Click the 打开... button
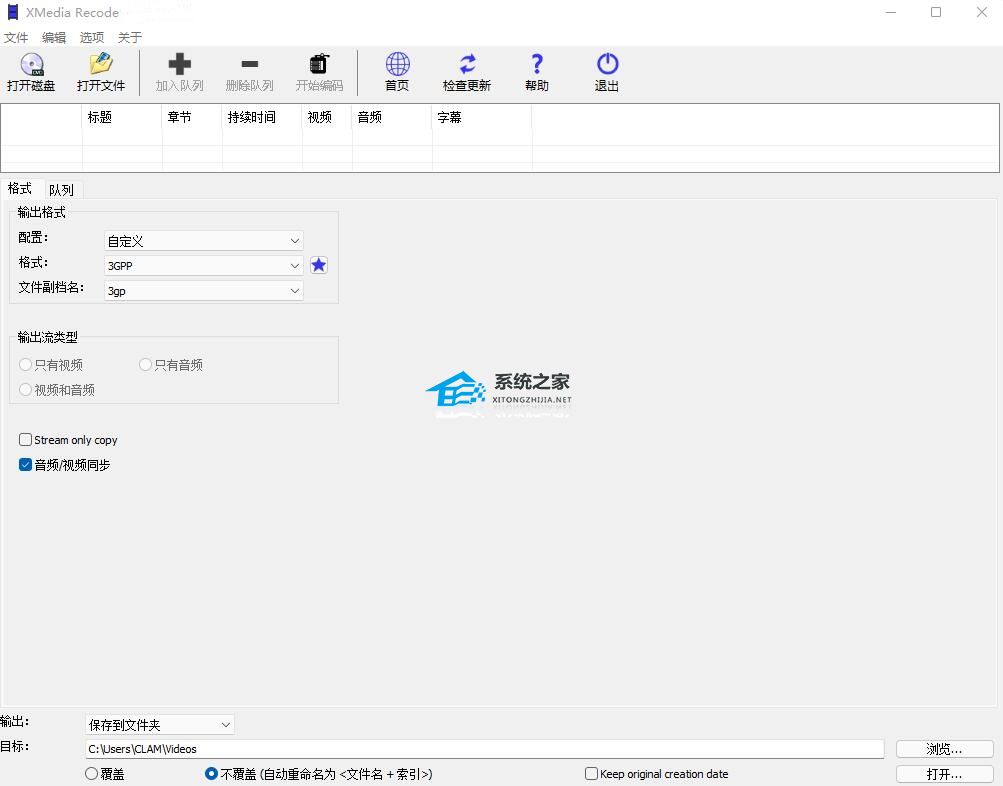 tap(944, 774)
